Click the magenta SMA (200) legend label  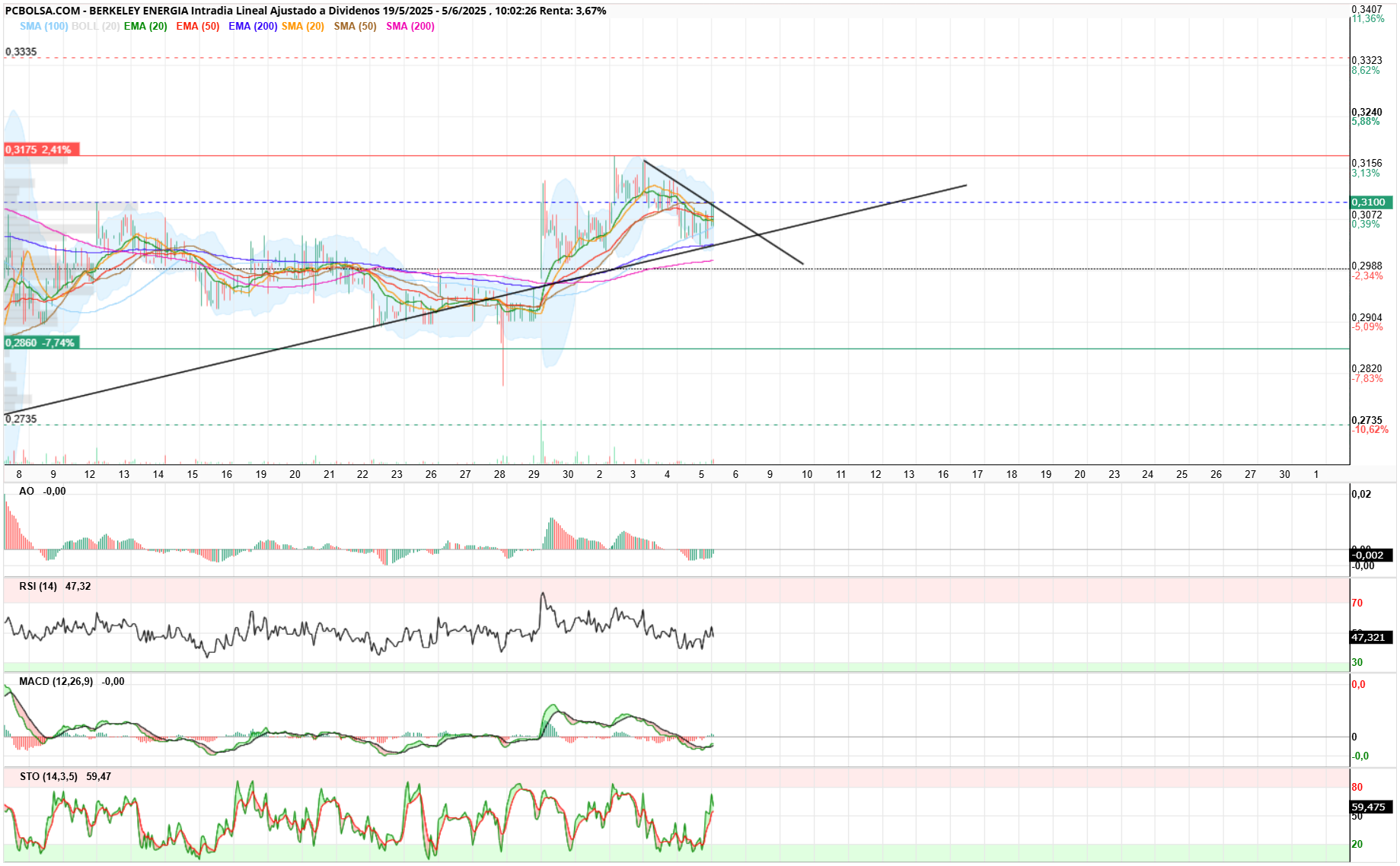[x=410, y=26]
